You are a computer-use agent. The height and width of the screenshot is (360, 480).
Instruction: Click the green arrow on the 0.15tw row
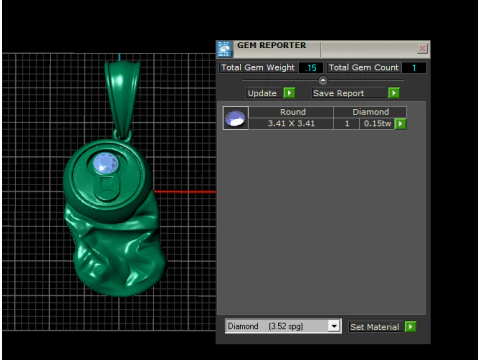pos(400,124)
